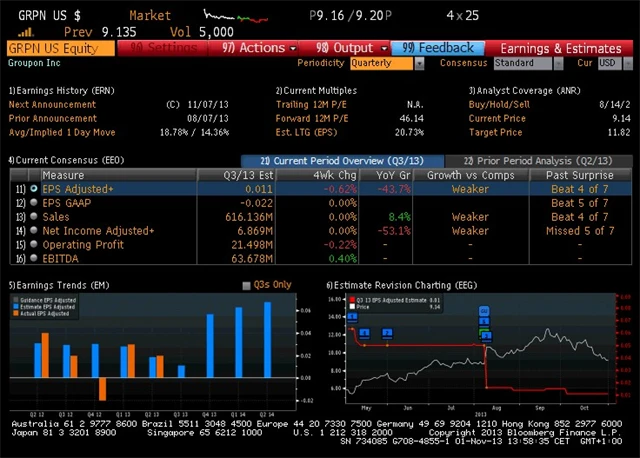640x458 pixels.
Task: Click the Growth vs Comps column header
Action: (x=471, y=175)
